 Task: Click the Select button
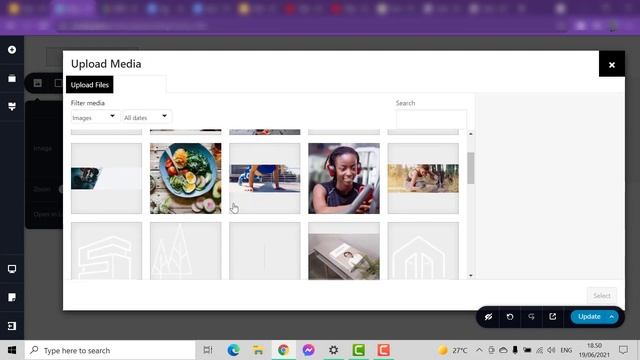pos(602,296)
